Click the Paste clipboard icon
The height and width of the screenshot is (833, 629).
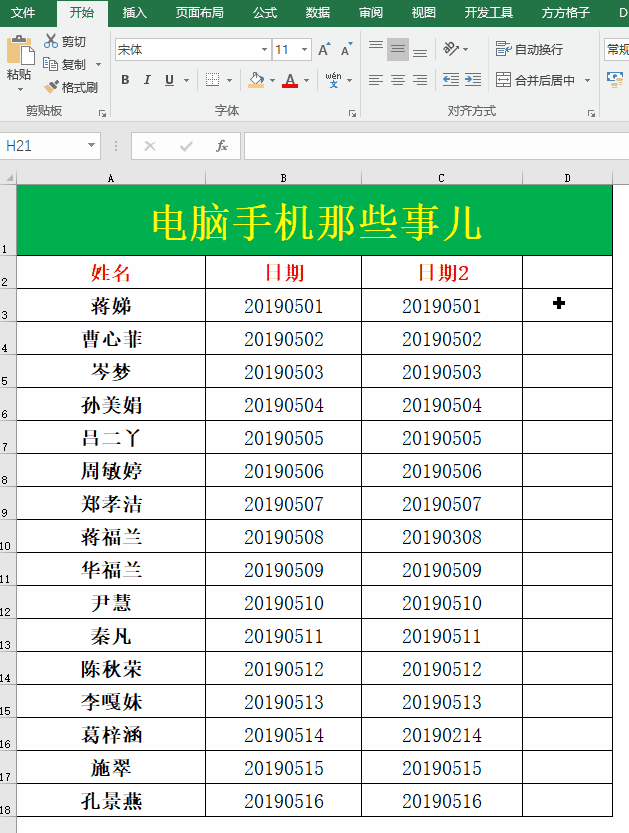point(20,52)
